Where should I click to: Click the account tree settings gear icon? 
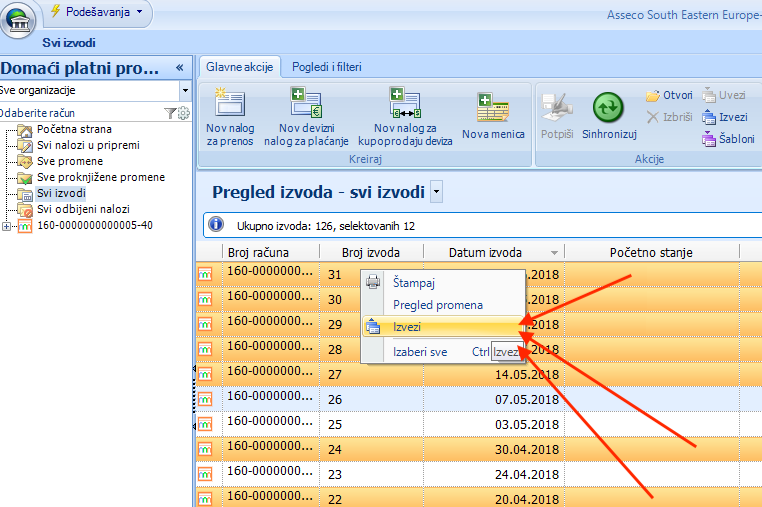(x=184, y=113)
